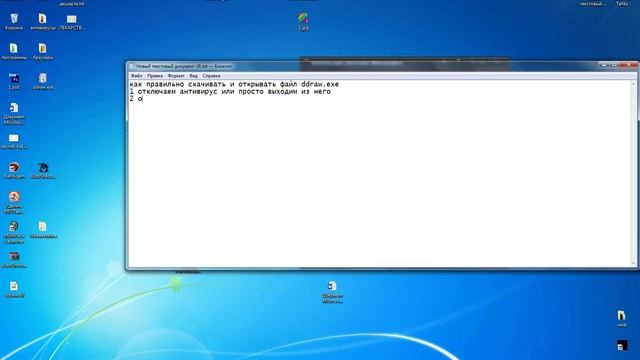
Task: Select the Microsoft document icon below Notepad window
Action: click(332, 291)
